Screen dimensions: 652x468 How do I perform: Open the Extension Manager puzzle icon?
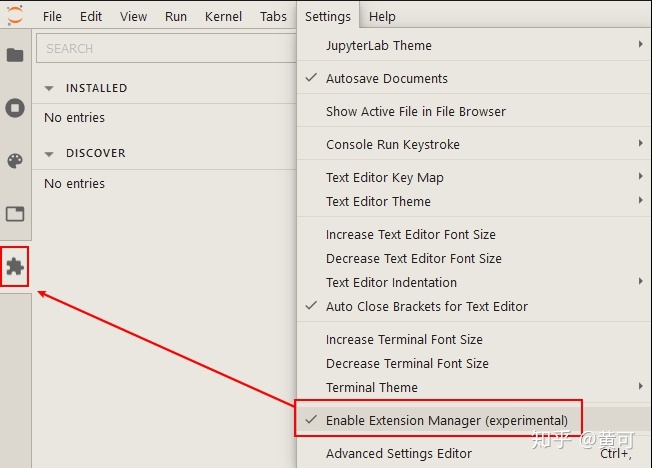[x=15, y=267]
